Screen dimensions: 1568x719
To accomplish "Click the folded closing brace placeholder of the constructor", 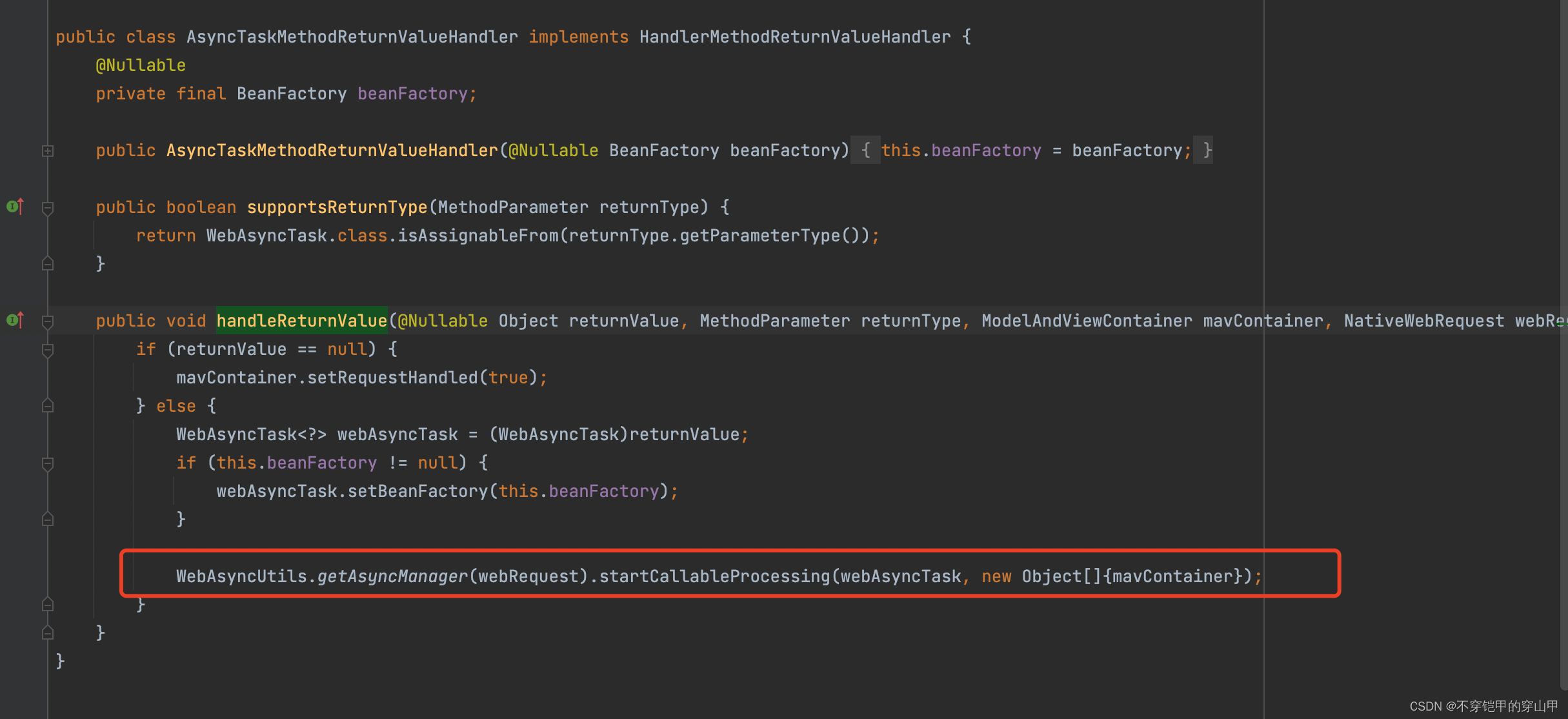I will coord(1204,150).
